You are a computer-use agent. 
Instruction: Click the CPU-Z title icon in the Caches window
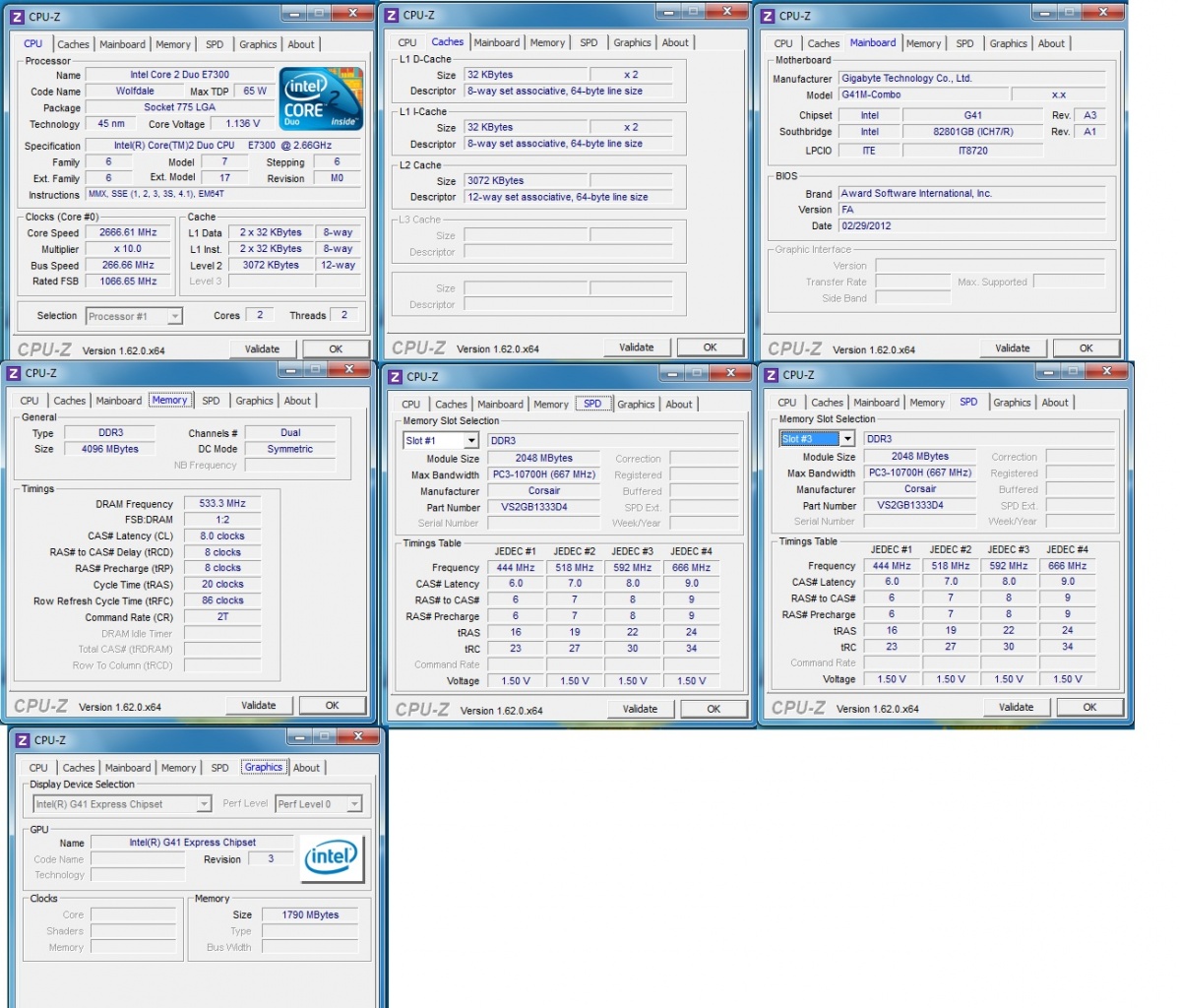(x=392, y=15)
